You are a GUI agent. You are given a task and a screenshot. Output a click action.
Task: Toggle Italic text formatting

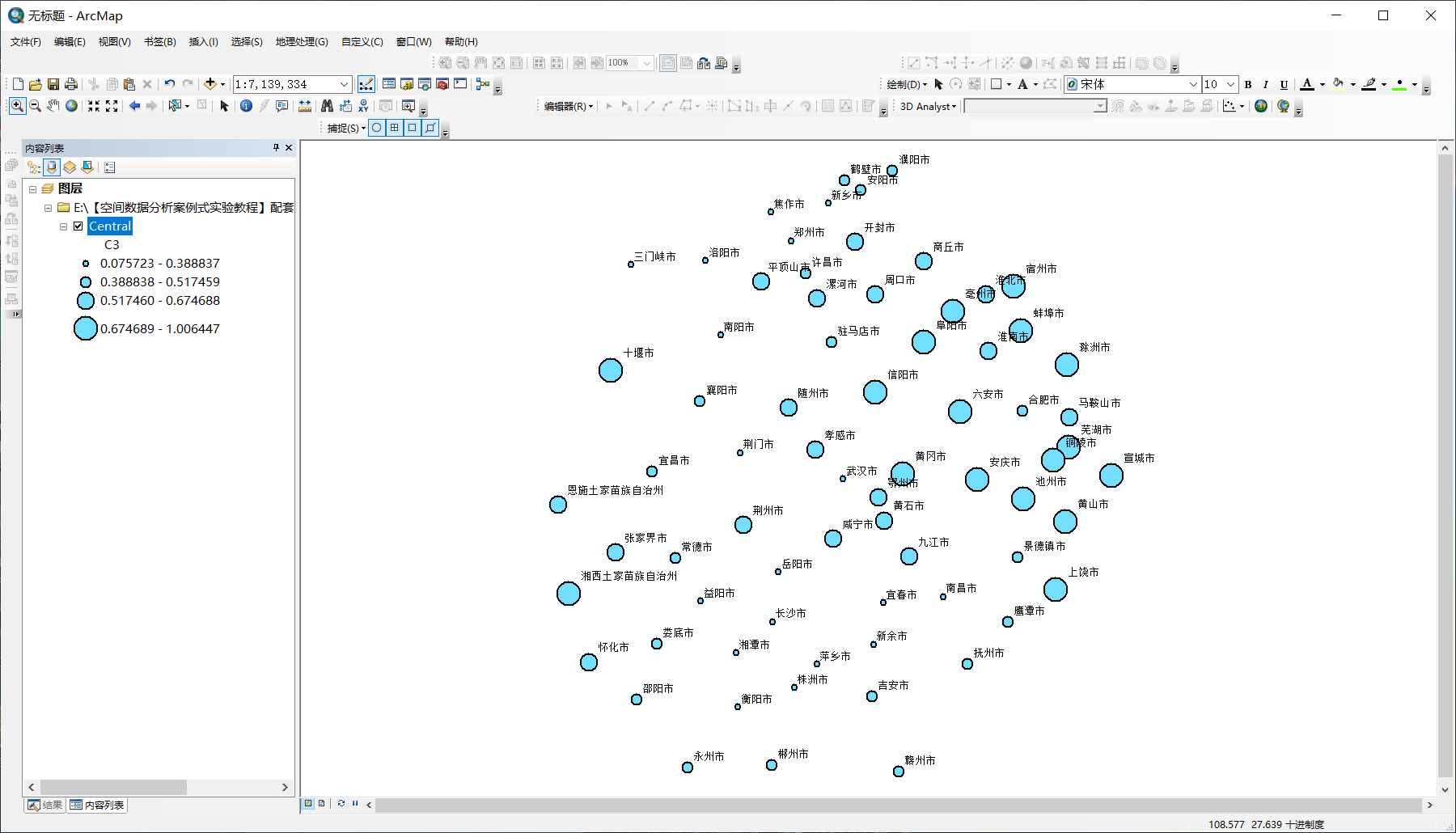click(1266, 84)
